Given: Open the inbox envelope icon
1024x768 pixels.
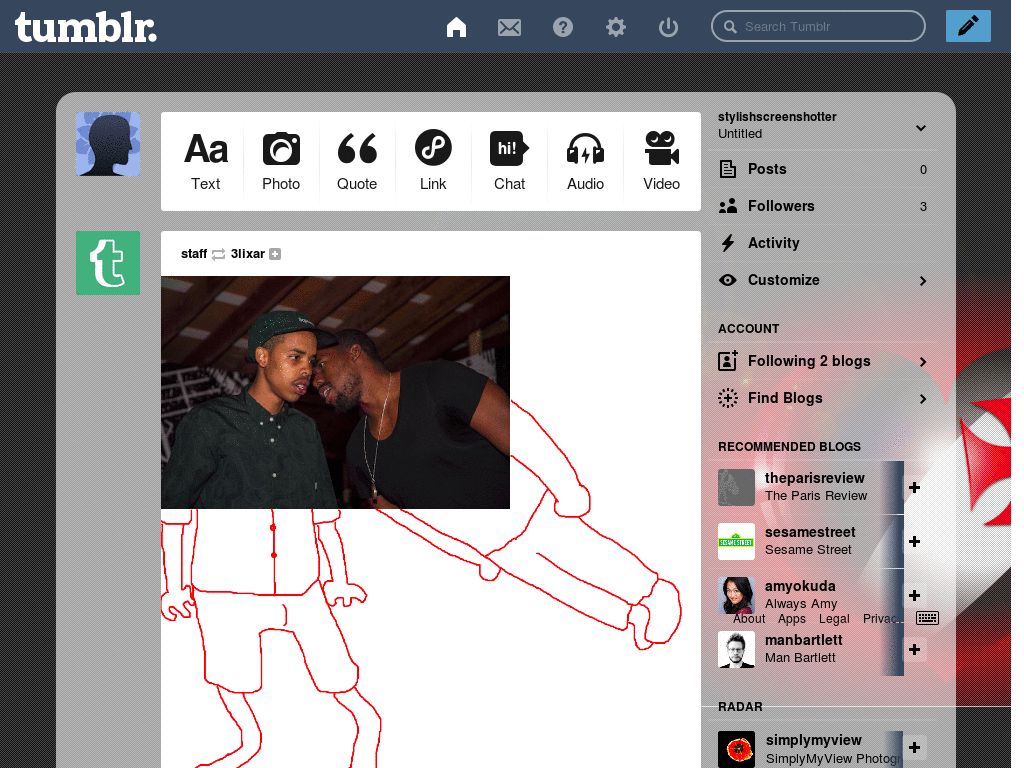Looking at the screenshot, I should pyautogui.click(x=509, y=27).
